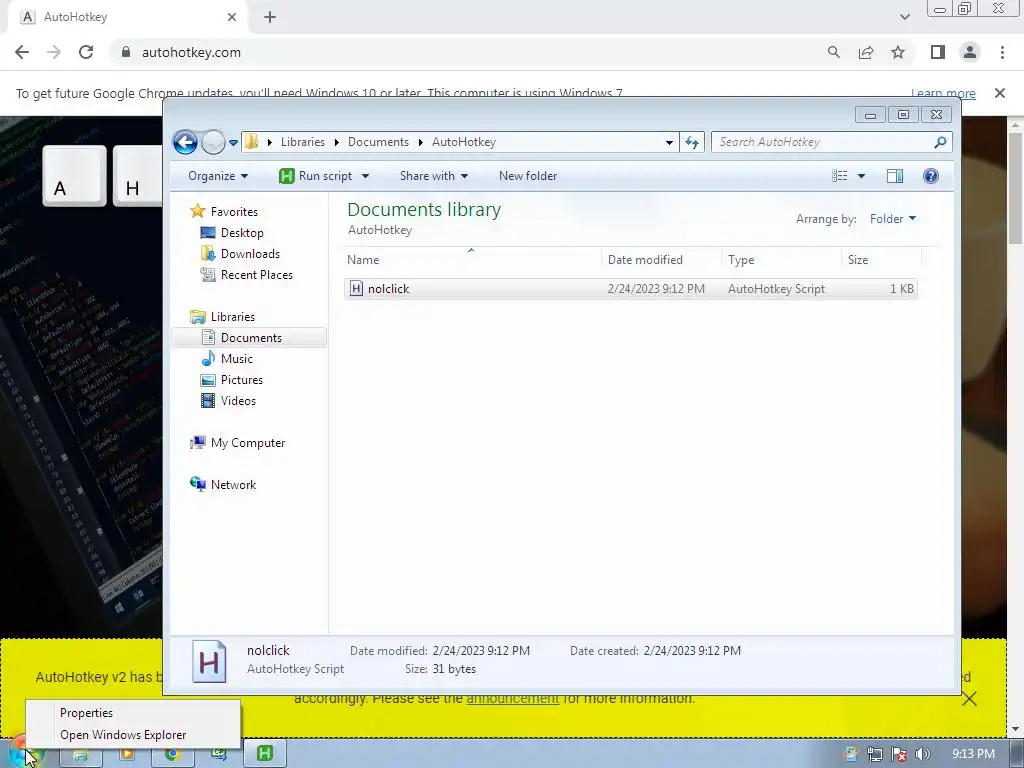The image size is (1024, 768).
Task: Open My Computer in navigation pane
Action: 248,443
